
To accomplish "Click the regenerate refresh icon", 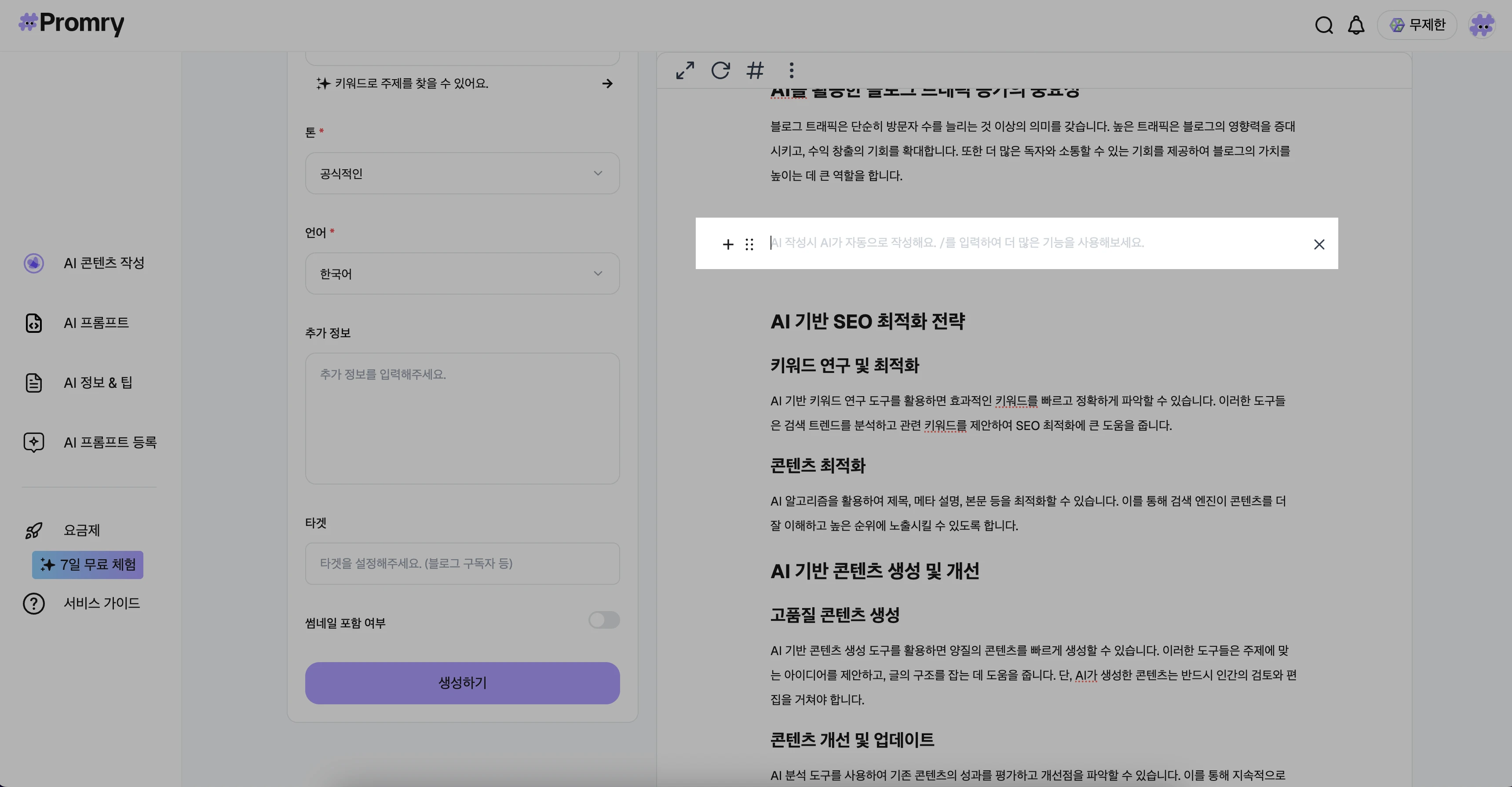I will (x=720, y=70).
